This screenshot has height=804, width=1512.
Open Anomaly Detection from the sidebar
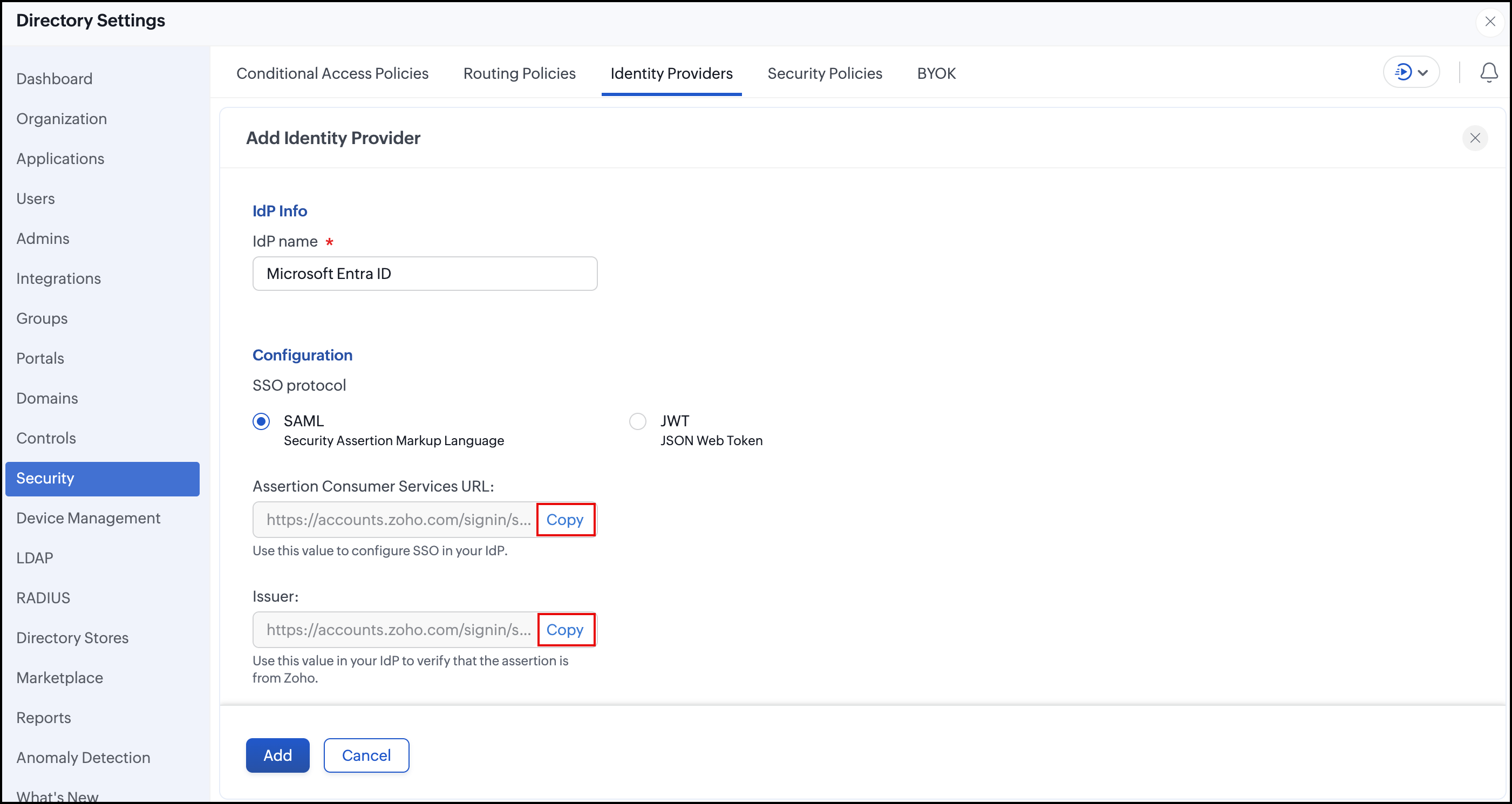coord(83,758)
